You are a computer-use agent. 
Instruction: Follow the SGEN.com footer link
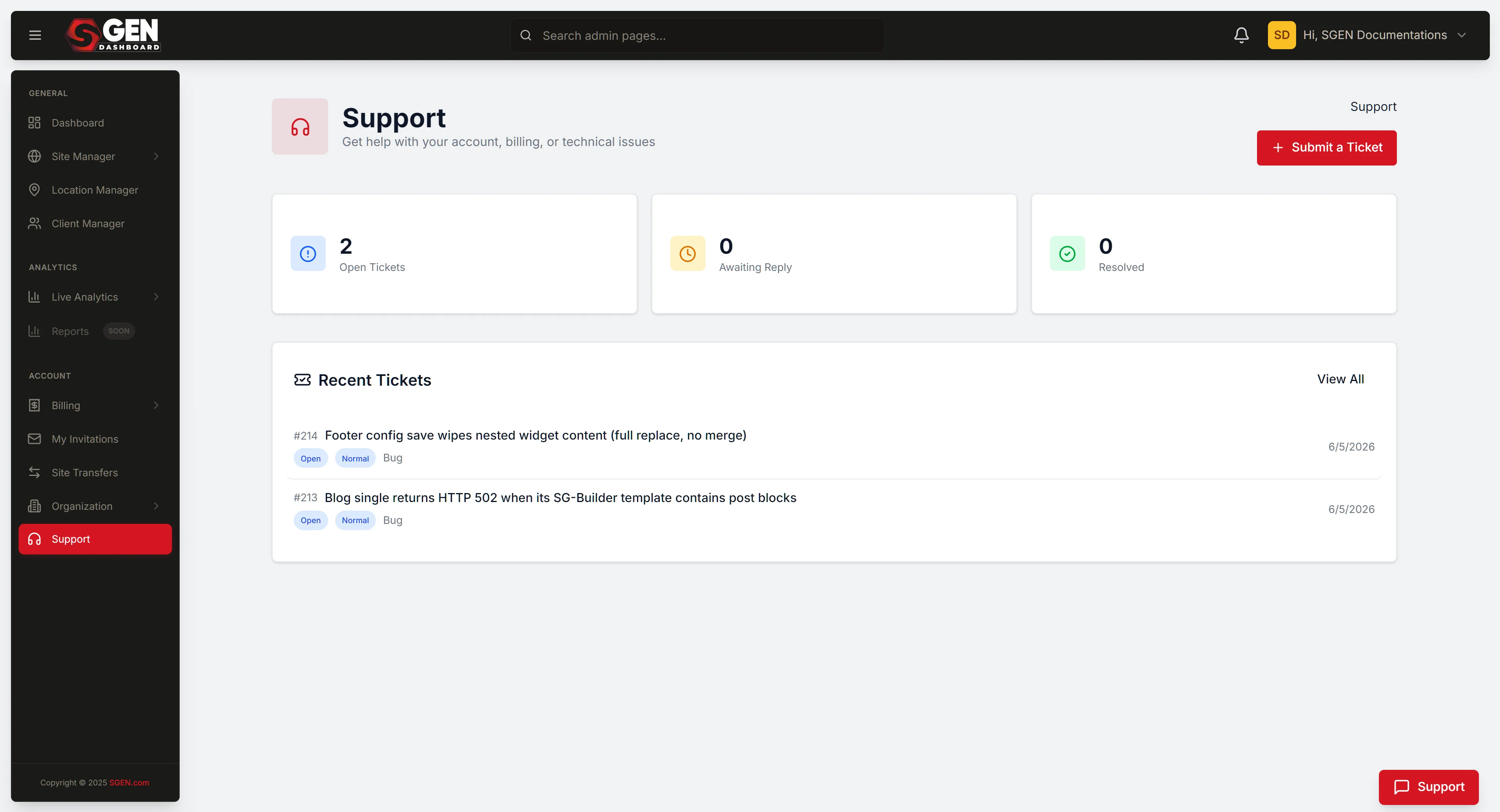pyautogui.click(x=129, y=783)
